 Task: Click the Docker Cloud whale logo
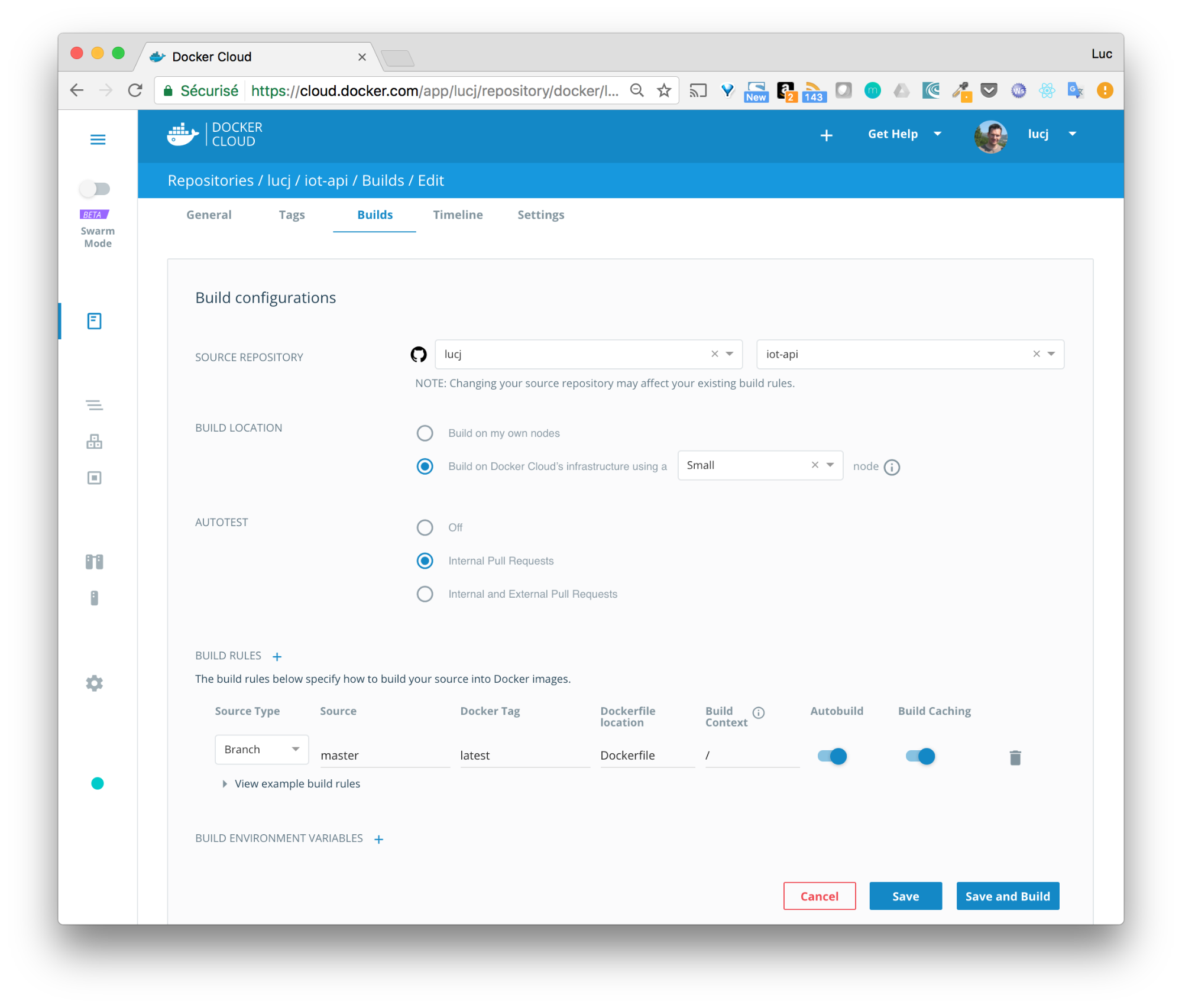182,134
